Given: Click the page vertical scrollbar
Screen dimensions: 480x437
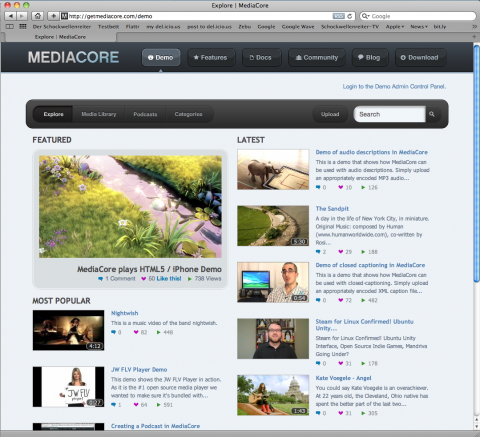Looking at the screenshot, I should click(476, 233).
